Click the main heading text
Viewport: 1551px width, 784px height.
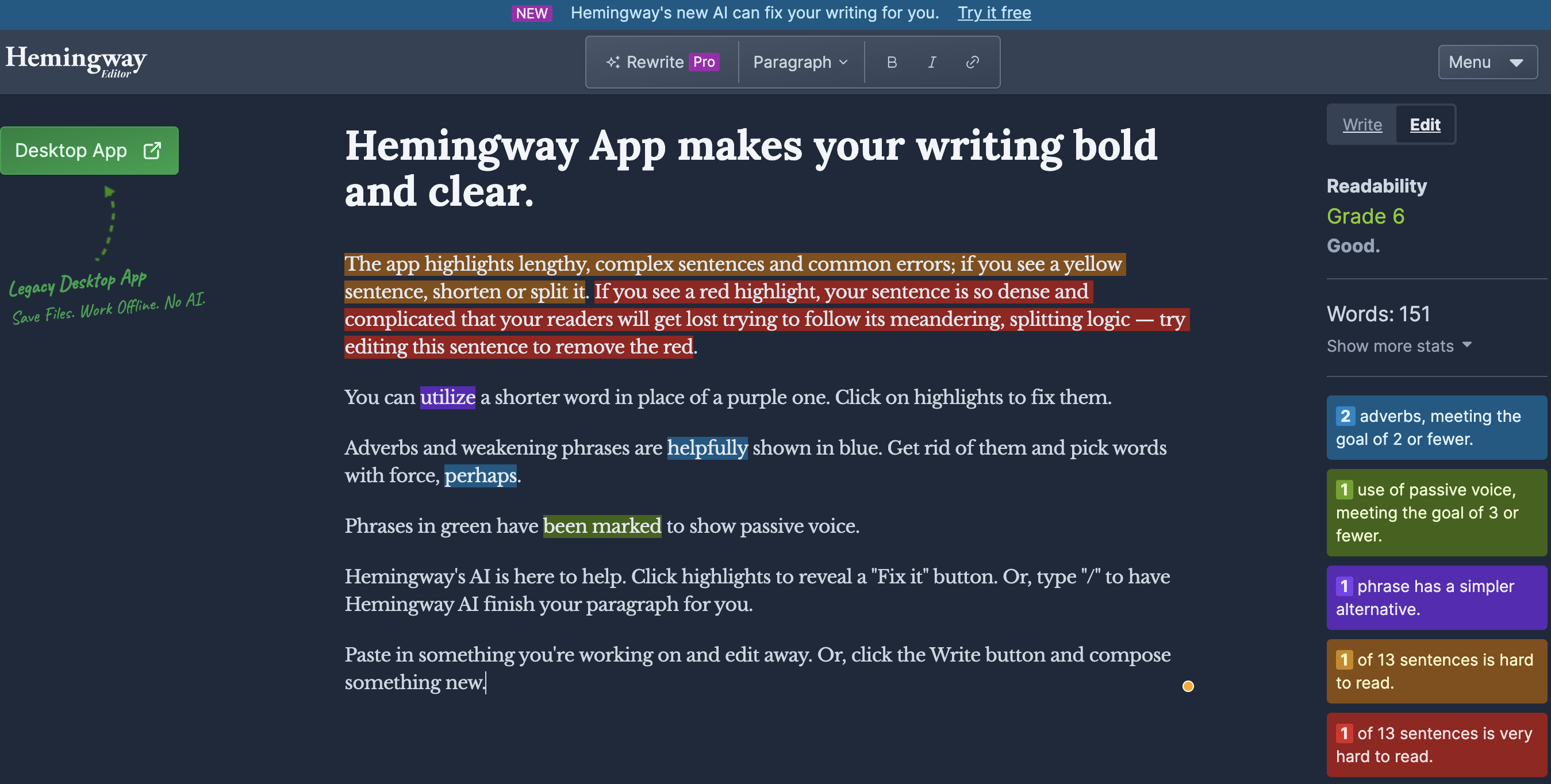click(751, 168)
